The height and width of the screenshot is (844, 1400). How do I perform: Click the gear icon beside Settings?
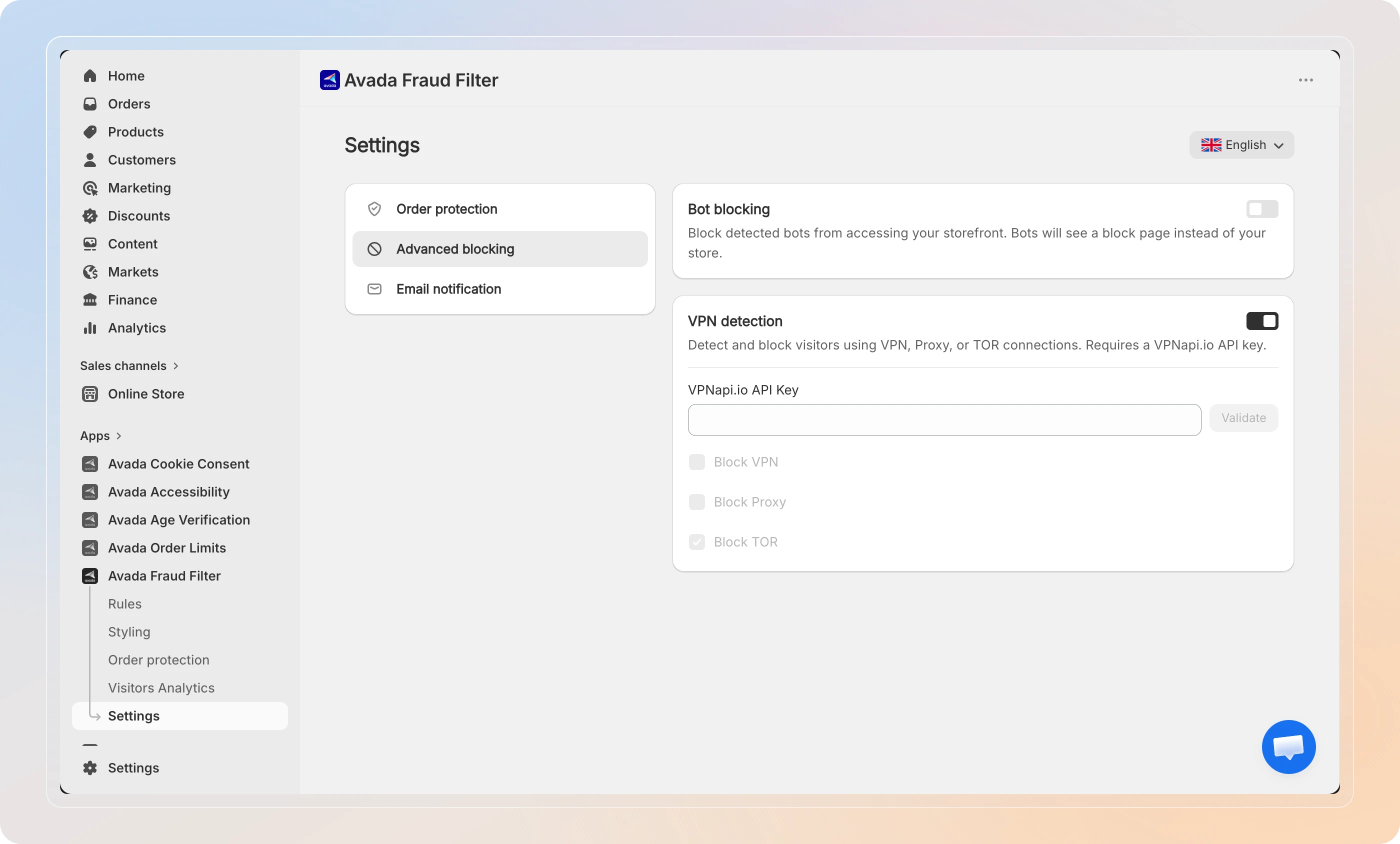[x=90, y=768]
